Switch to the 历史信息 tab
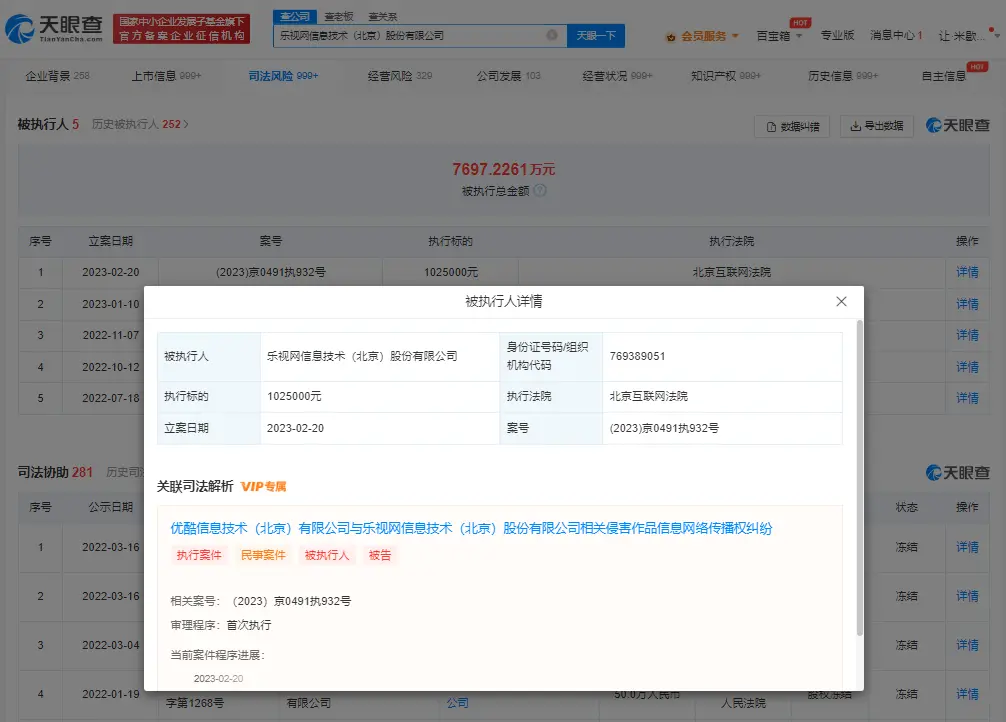1006x722 pixels. (842, 76)
